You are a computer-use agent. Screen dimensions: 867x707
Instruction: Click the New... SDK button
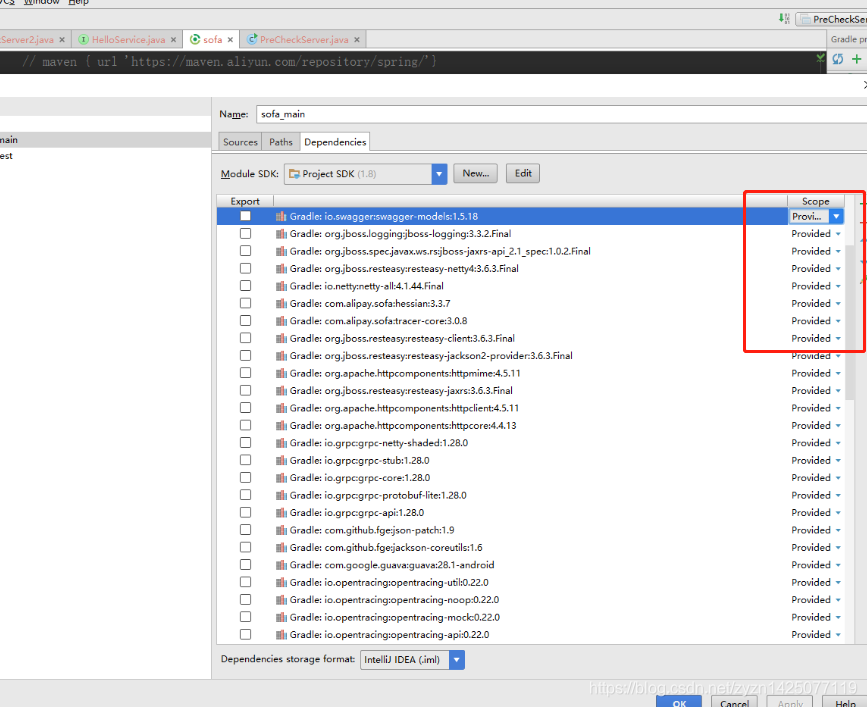click(x=476, y=174)
